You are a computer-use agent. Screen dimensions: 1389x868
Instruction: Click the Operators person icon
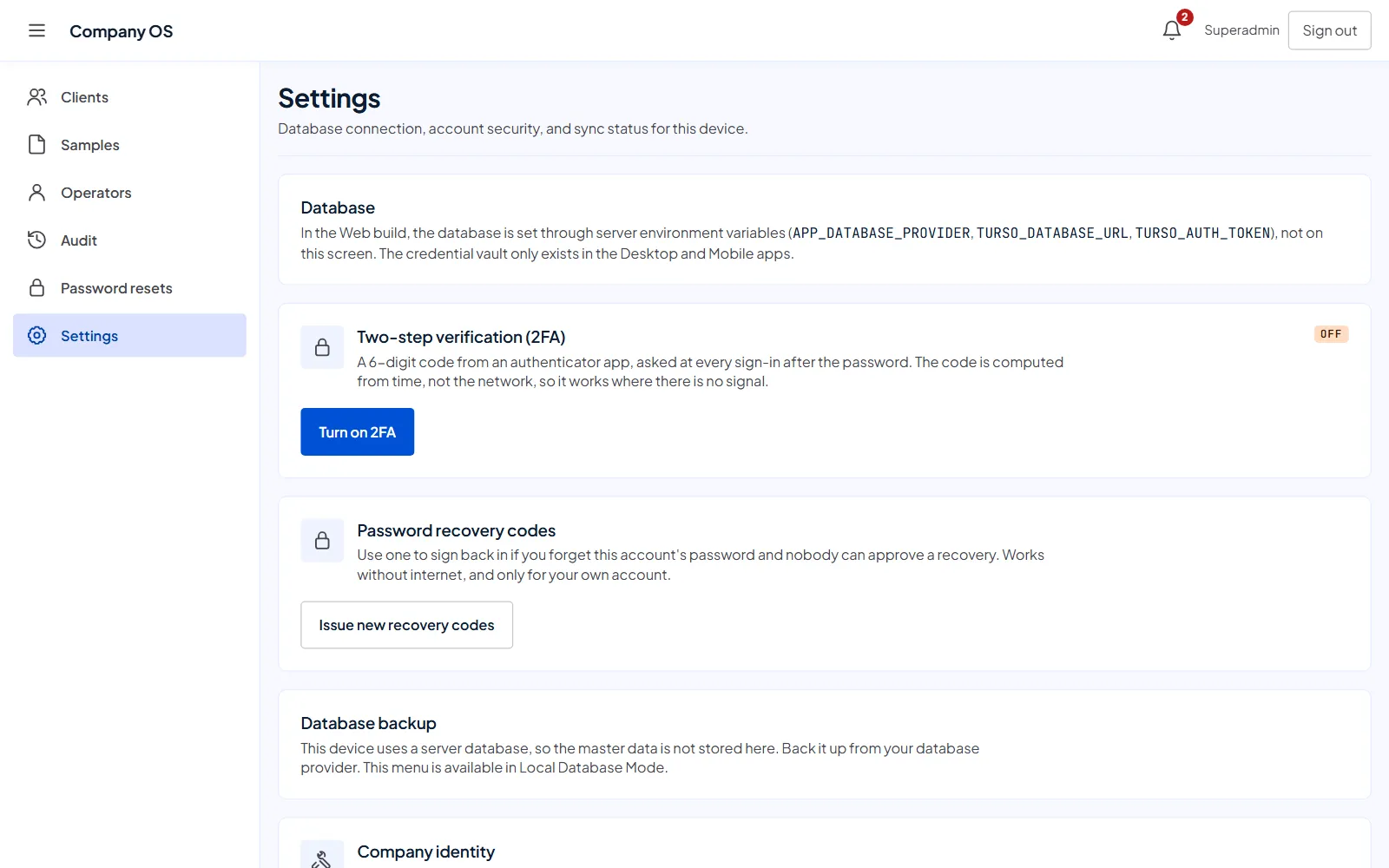coord(36,193)
